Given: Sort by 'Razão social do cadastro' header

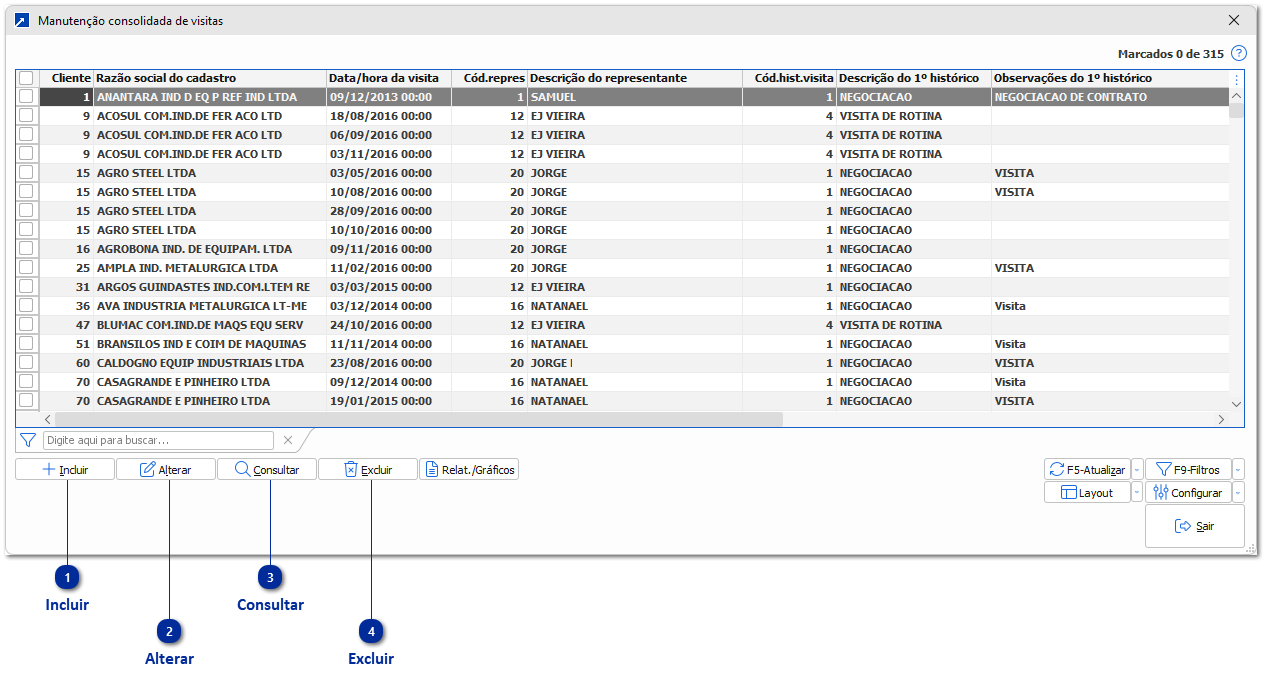Looking at the screenshot, I should coord(210,78).
